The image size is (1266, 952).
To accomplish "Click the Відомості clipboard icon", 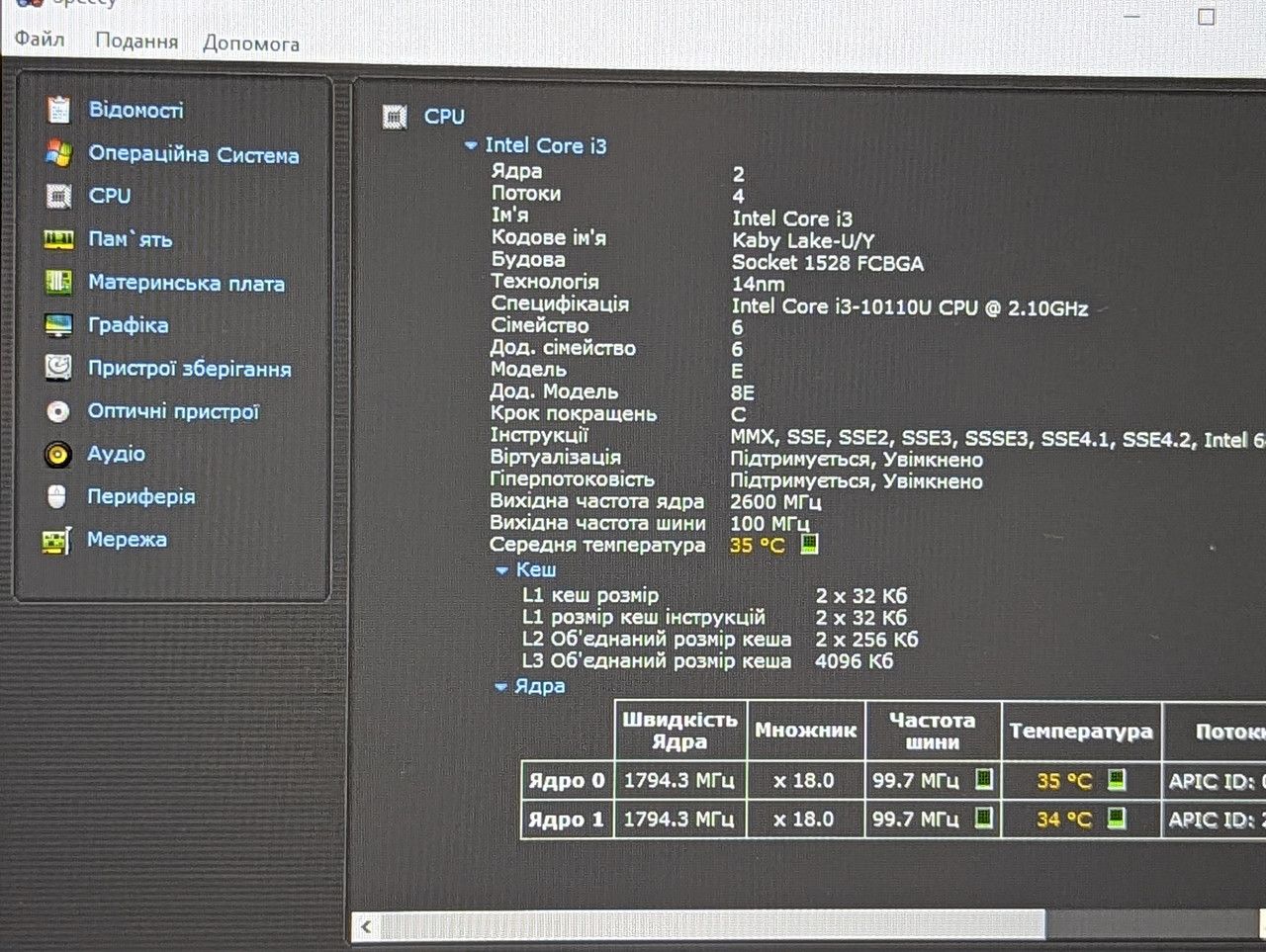I will click(x=59, y=109).
